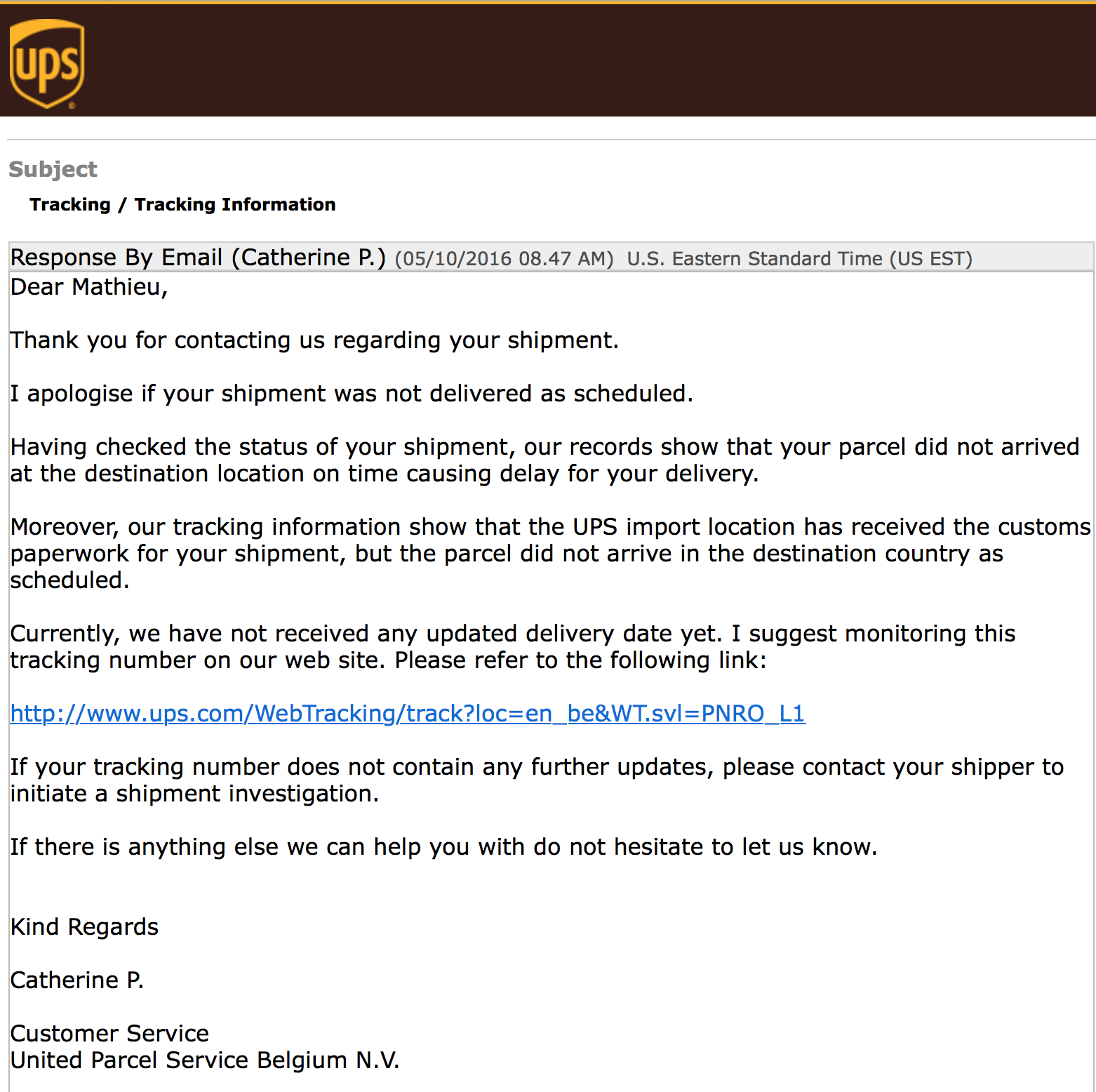Select the Tracking Information subject line
This screenshot has width=1096, height=1092.
[182, 204]
